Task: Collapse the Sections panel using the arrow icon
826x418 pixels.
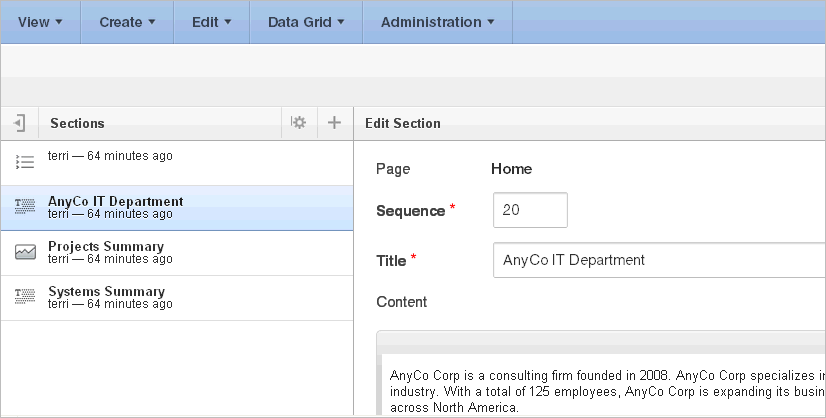Action: coord(20,123)
